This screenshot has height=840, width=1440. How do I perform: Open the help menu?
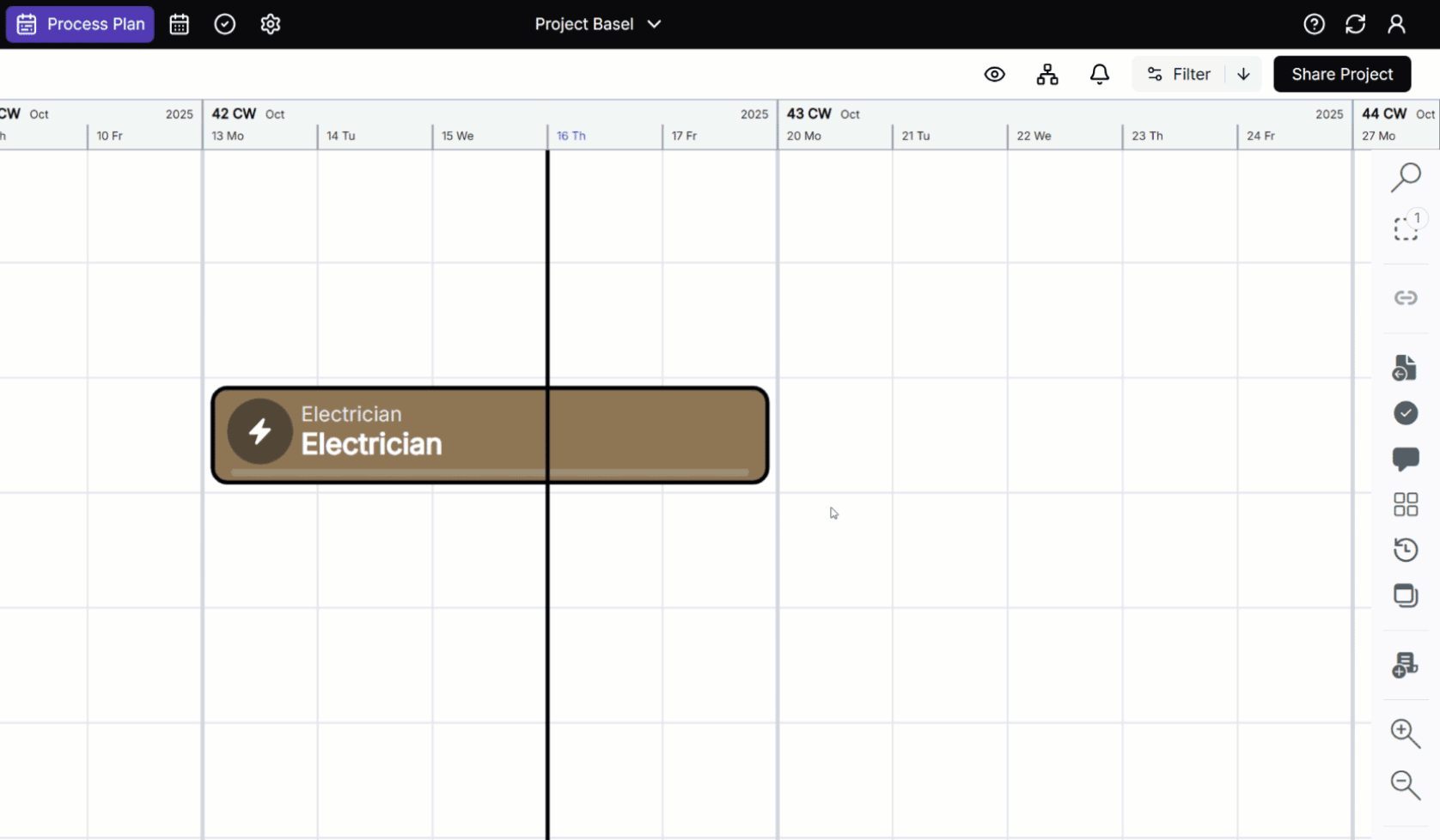(1314, 24)
